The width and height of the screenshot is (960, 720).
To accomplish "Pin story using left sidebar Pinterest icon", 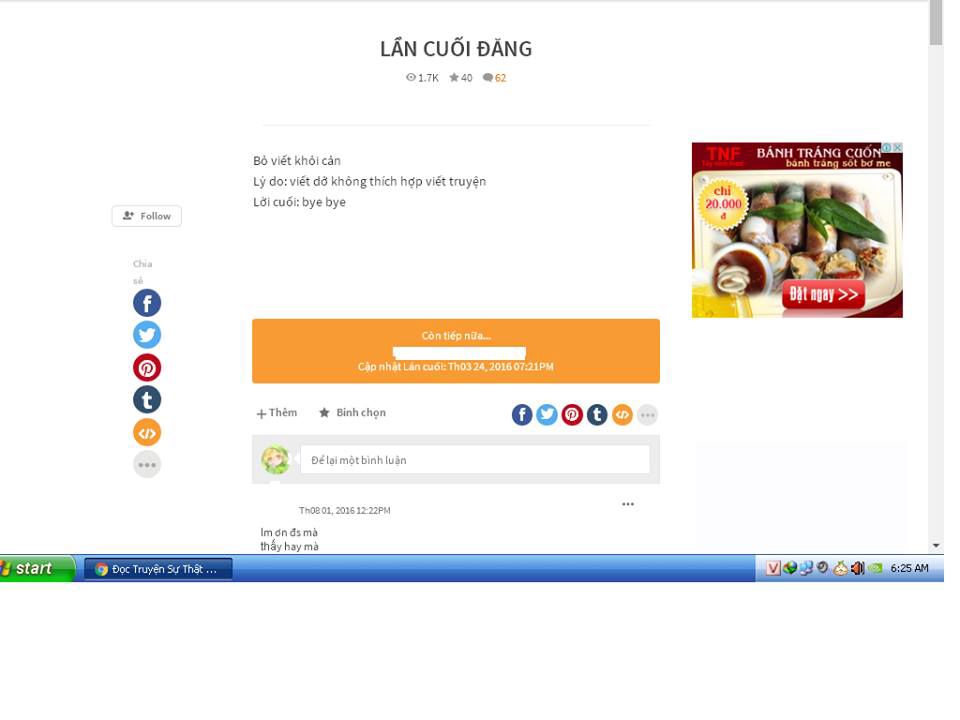I will click(147, 367).
